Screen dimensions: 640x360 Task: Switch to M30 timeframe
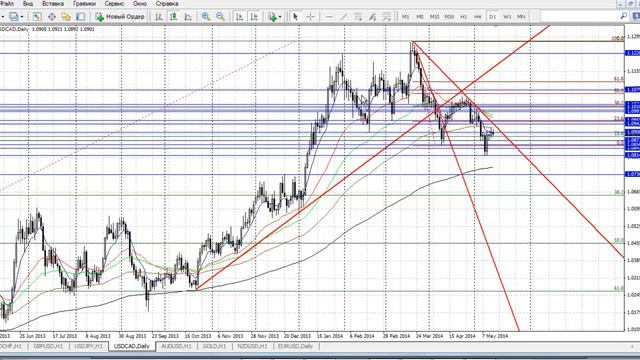coord(449,17)
